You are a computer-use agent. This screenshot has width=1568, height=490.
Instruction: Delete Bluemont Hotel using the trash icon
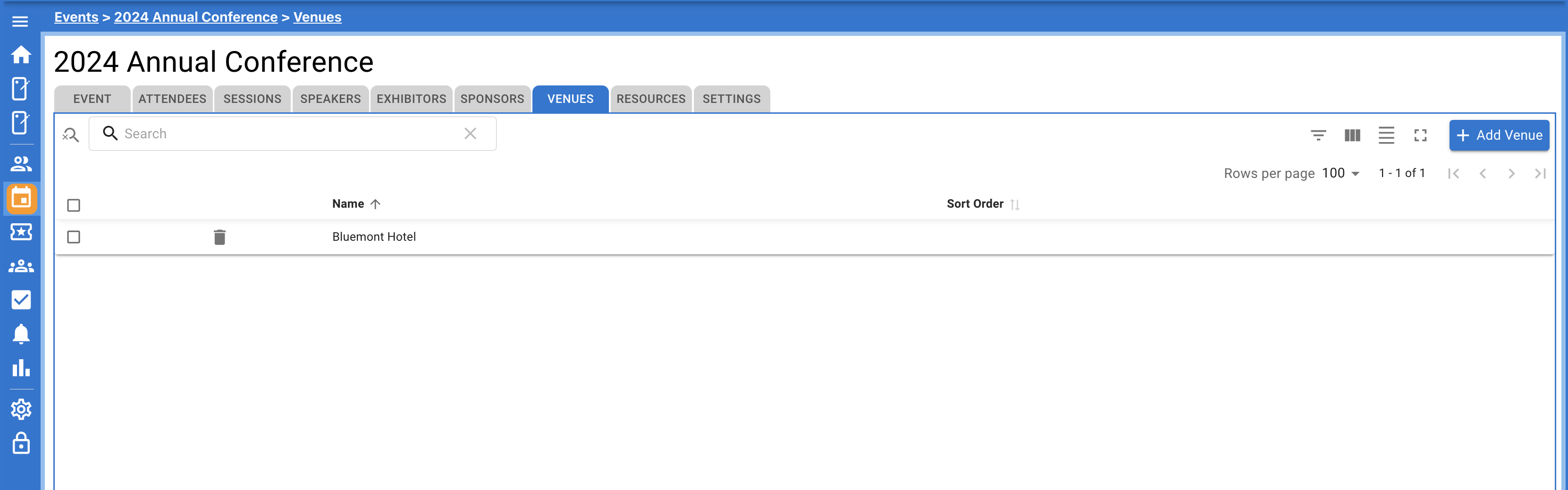(x=220, y=237)
